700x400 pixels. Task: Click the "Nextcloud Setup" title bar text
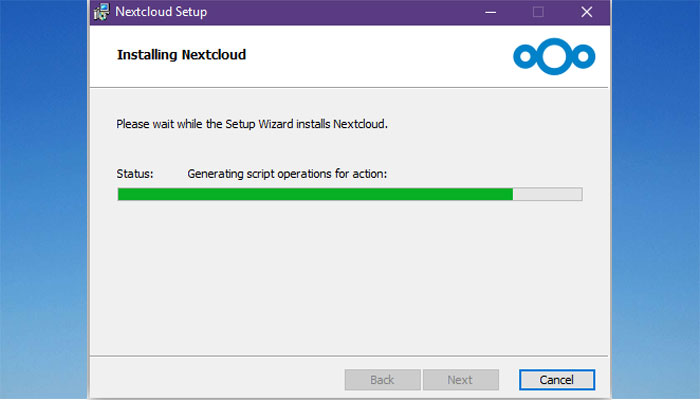[x=161, y=12]
